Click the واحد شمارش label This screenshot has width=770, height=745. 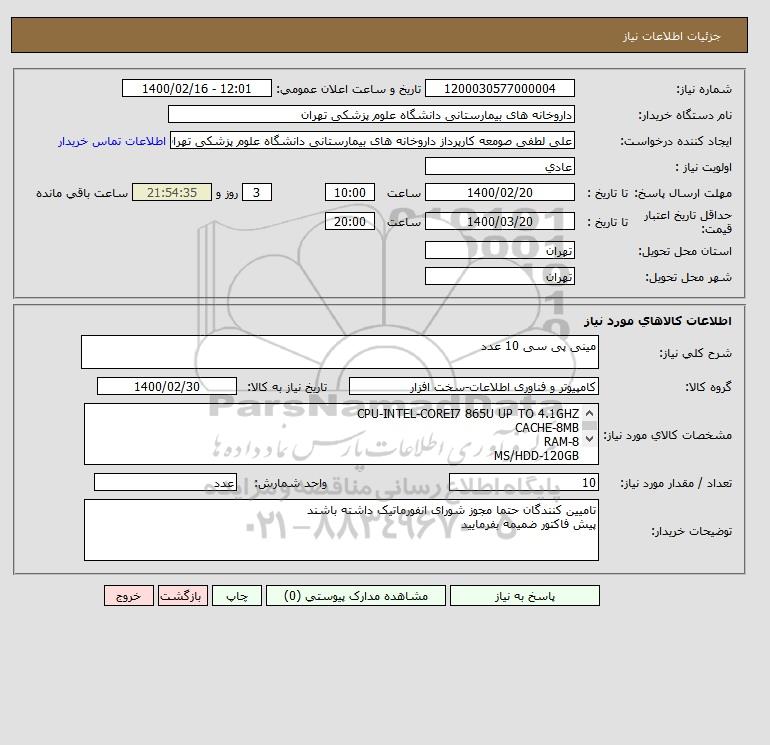click(290, 483)
